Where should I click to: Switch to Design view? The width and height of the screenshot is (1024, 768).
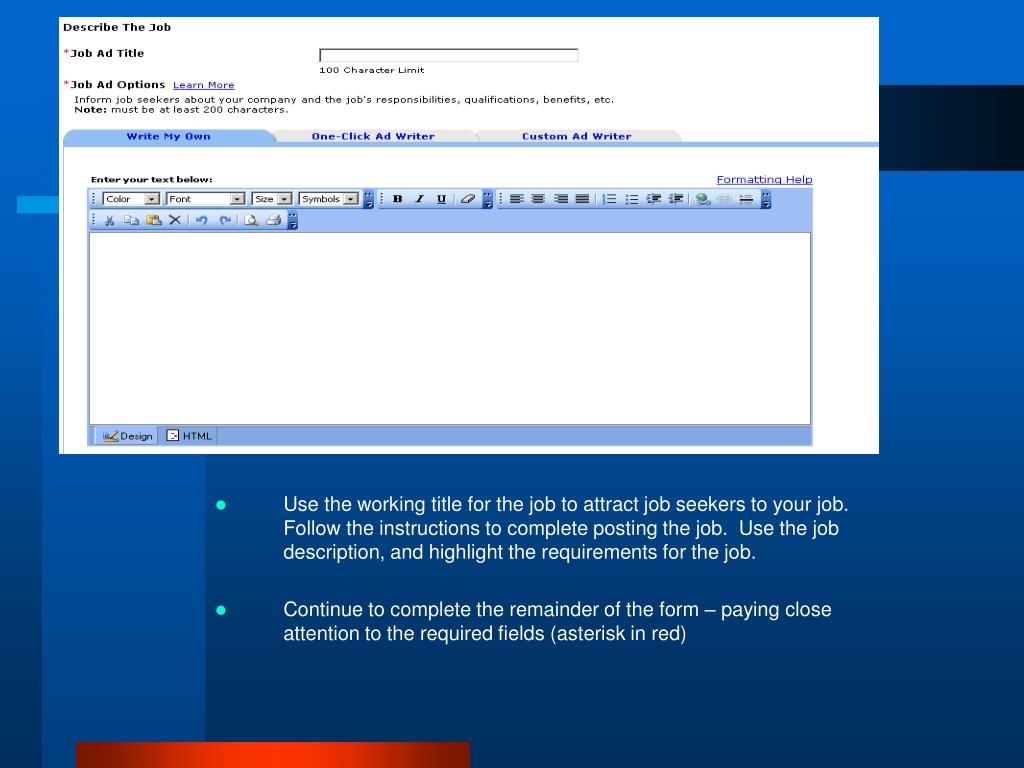pos(127,436)
